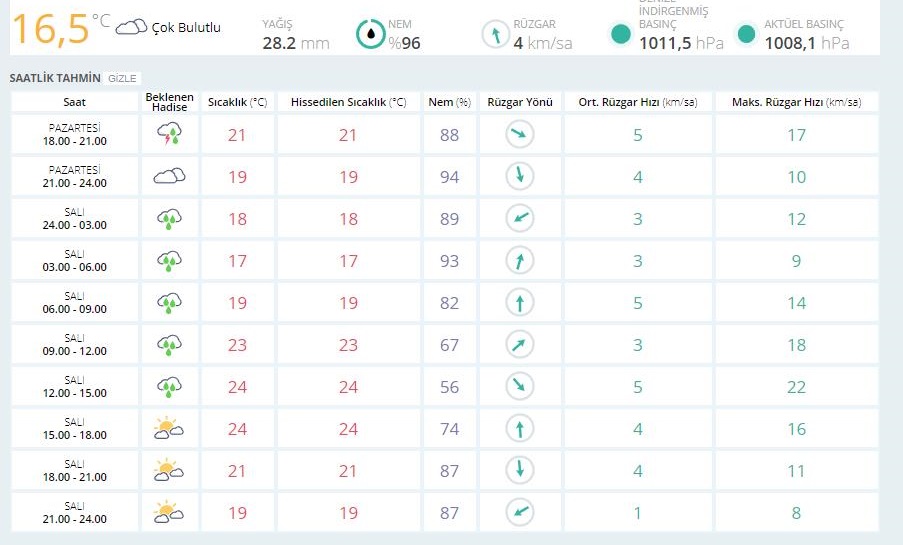Click the Hissedilen Sıcaklık (°C) column header
Image resolution: width=903 pixels, height=545 pixels.
(348, 102)
